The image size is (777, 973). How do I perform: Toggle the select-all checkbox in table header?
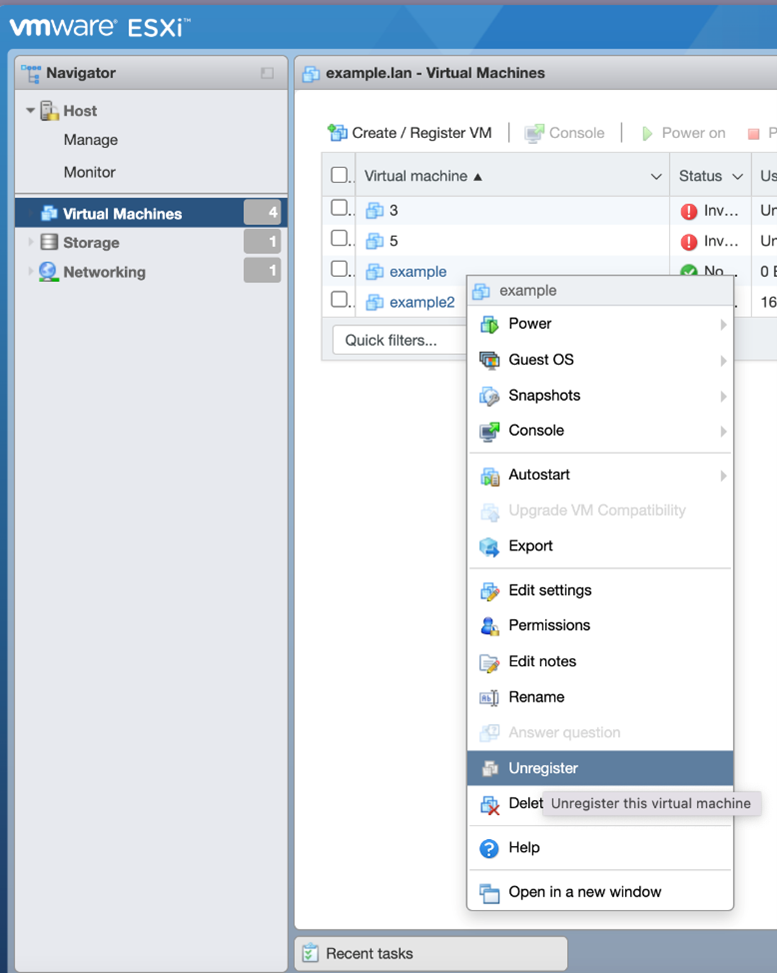tap(339, 176)
